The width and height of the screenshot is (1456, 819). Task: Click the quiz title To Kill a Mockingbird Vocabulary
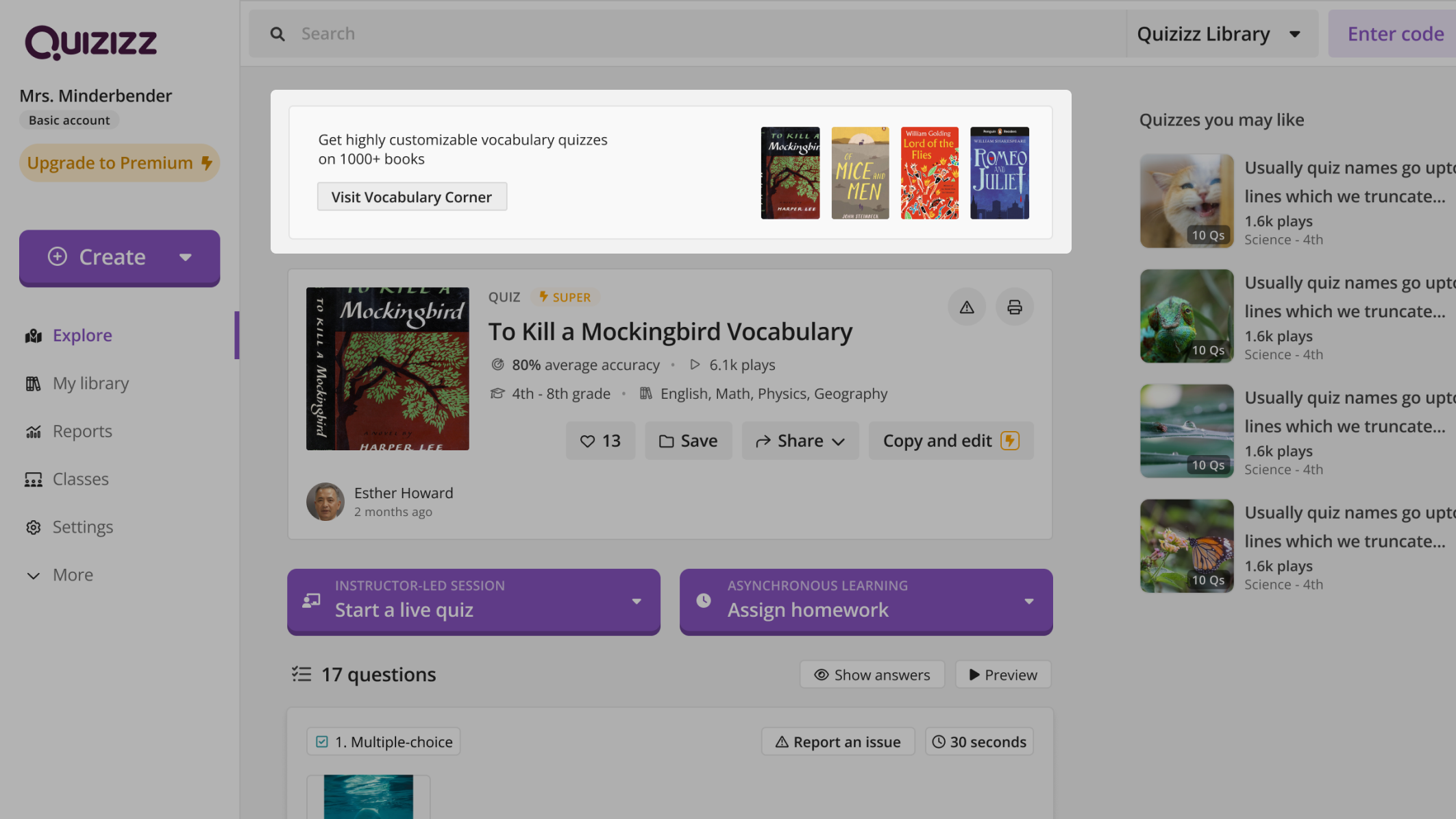pos(670,332)
